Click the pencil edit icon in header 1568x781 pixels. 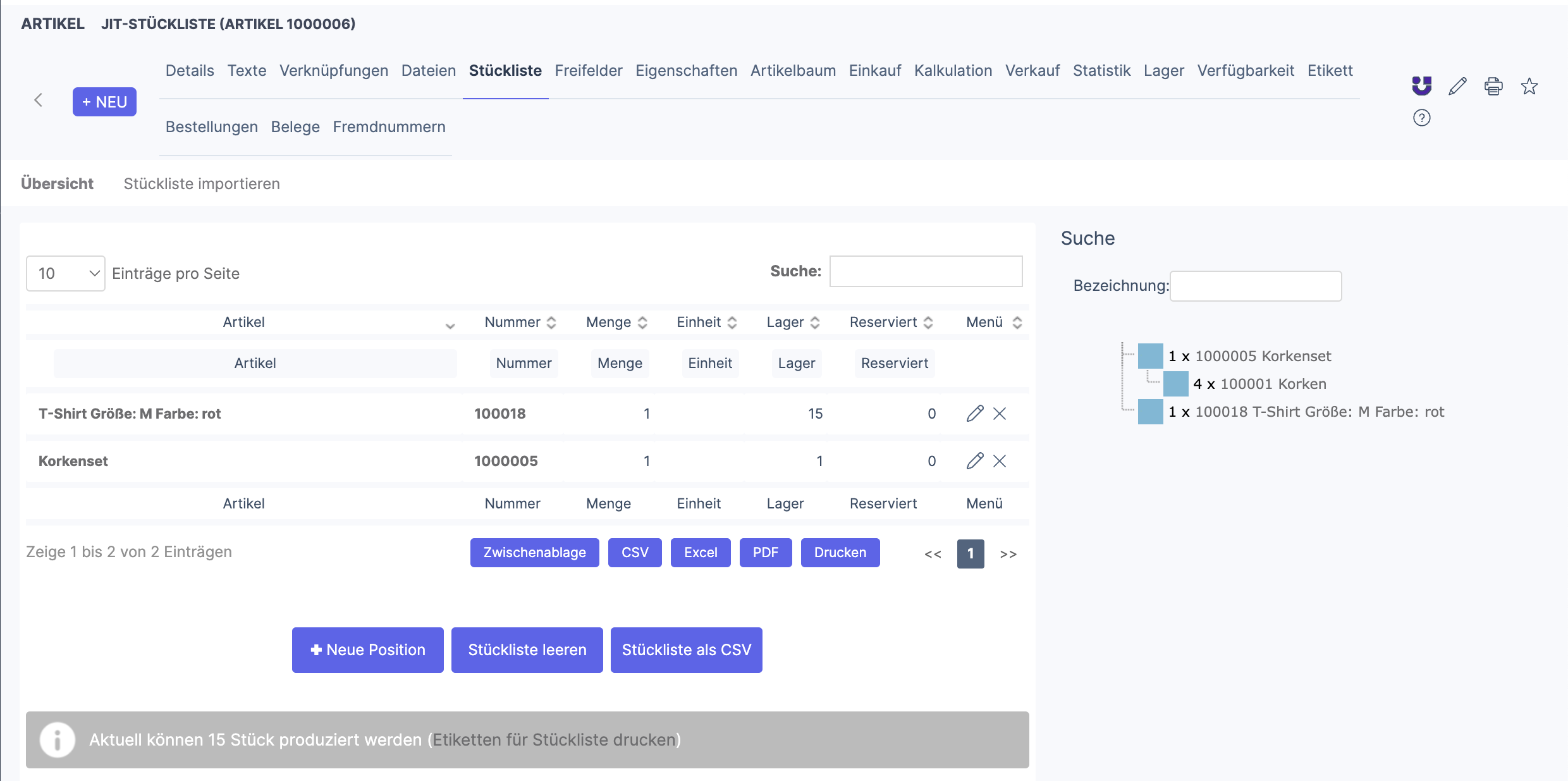click(x=1457, y=86)
